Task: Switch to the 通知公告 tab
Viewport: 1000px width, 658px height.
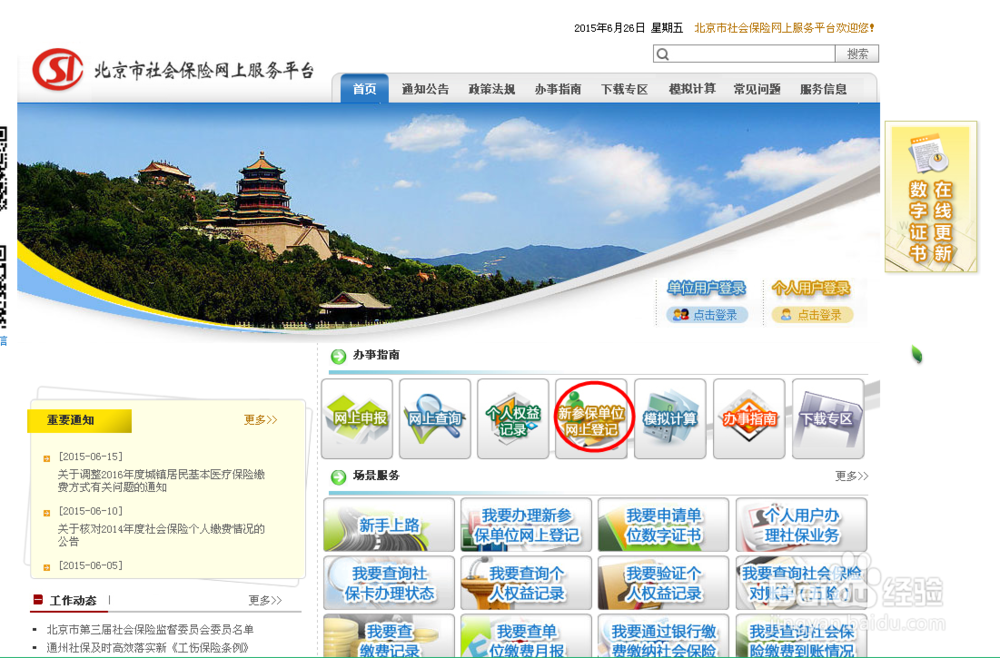Action: pyautogui.click(x=425, y=89)
